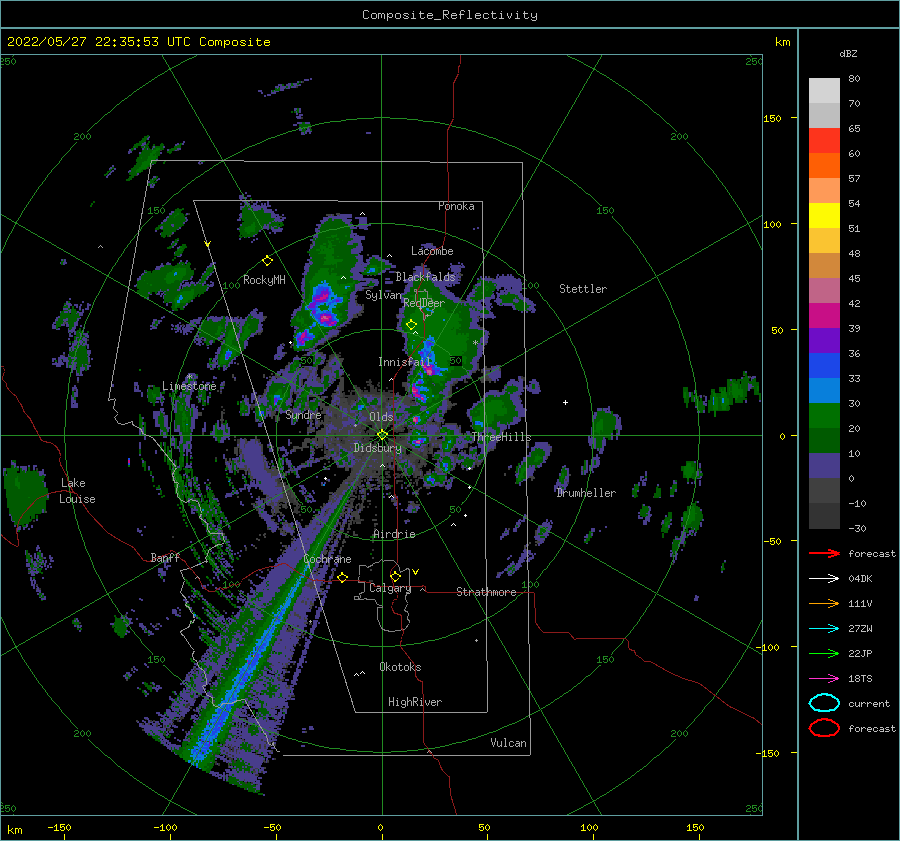Click the green 22JP arrow icon

coord(824,653)
